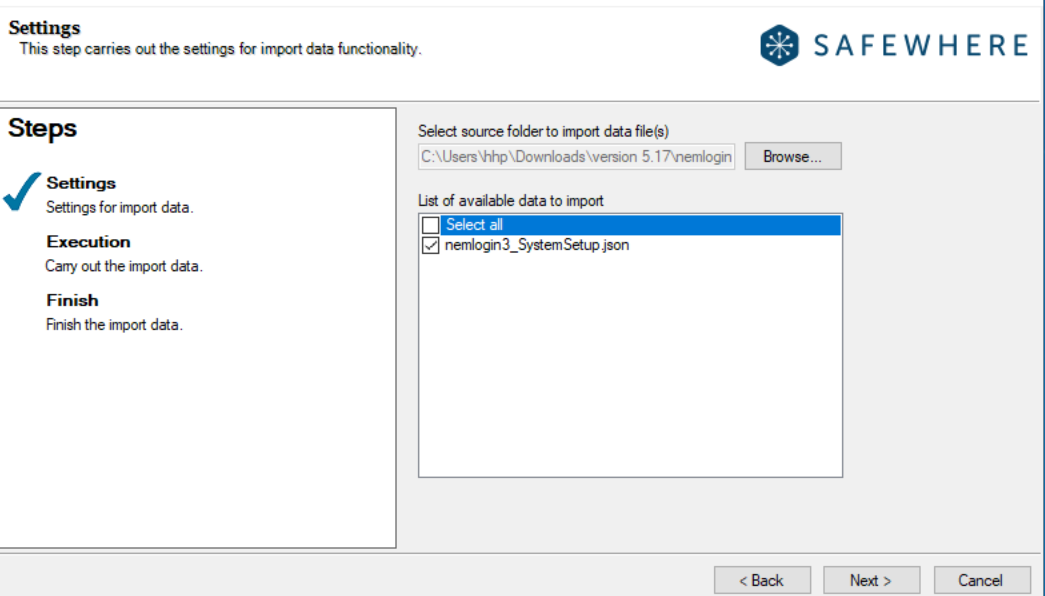This screenshot has width=1045, height=596.
Task: Uncheck the nemlogin3_SystemSetup.json checkbox
Action: pyautogui.click(x=431, y=245)
